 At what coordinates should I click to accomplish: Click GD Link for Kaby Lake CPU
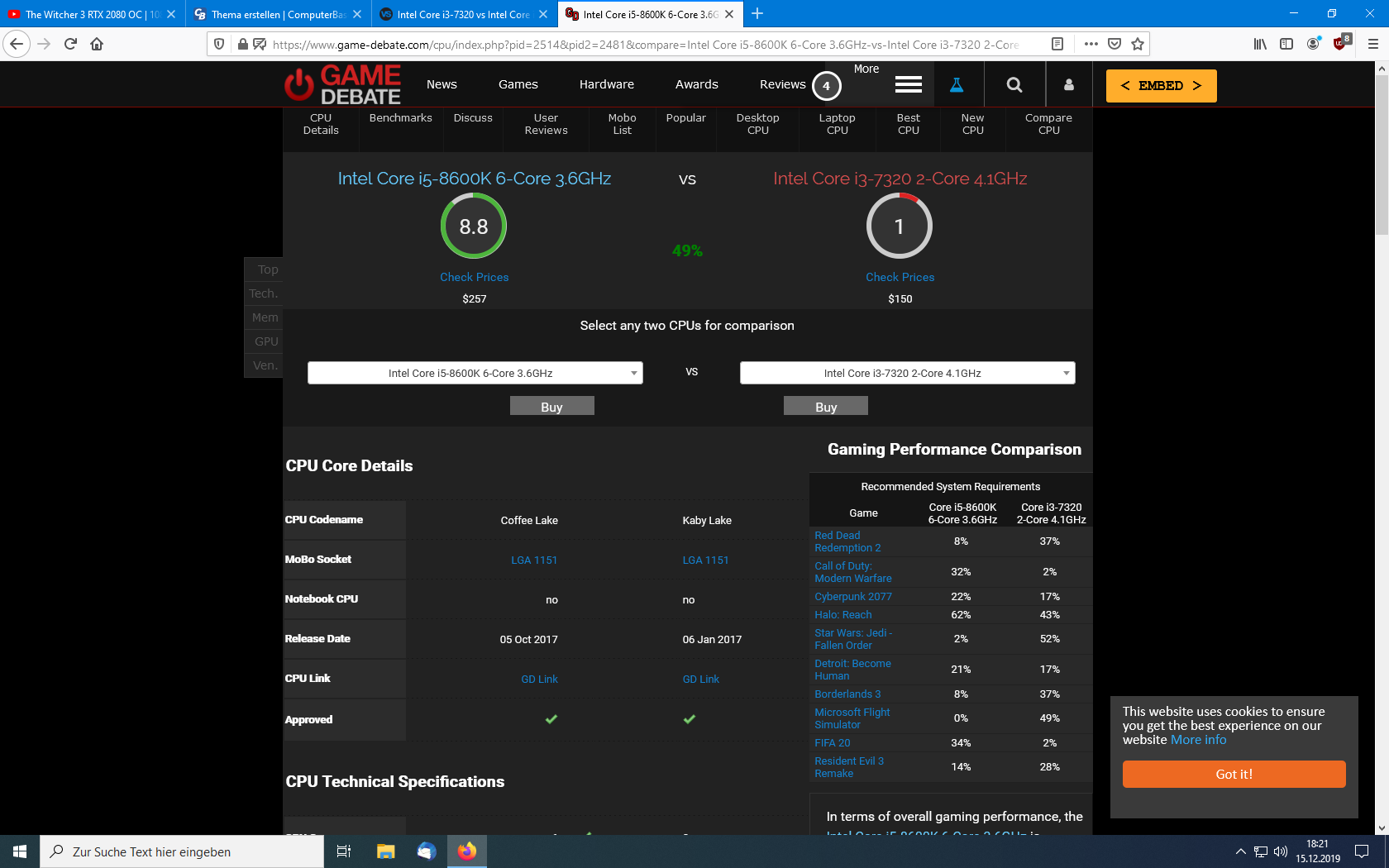coord(701,680)
